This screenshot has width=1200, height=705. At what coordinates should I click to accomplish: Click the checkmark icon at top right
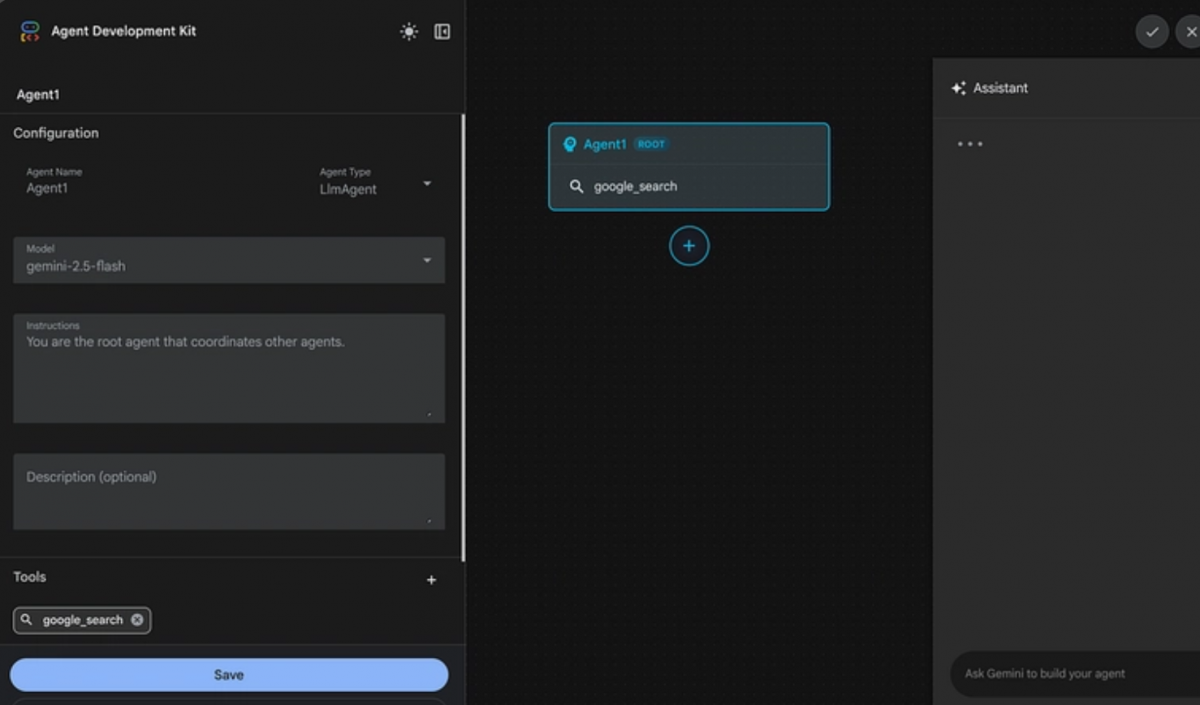(x=1152, y=31)
